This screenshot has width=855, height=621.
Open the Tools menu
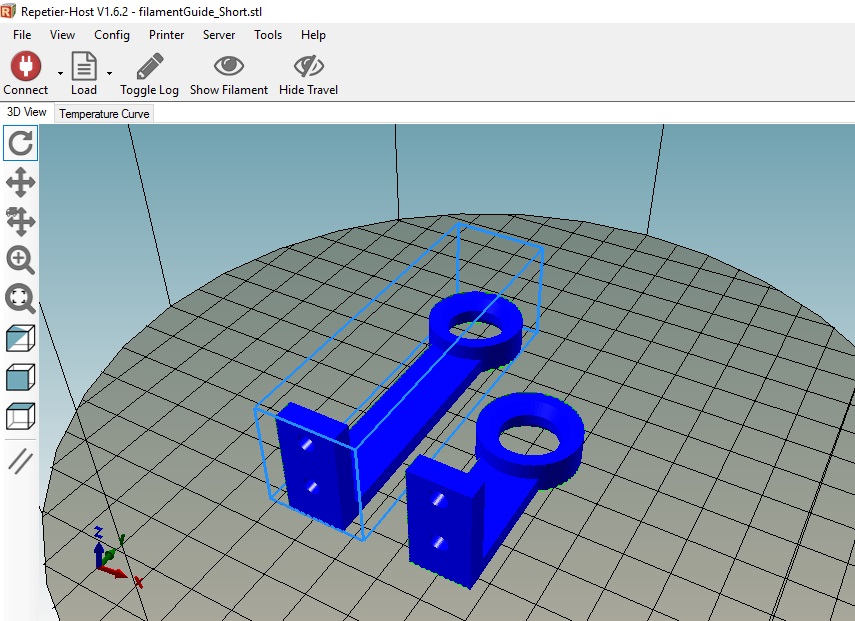tap(268, 35)
